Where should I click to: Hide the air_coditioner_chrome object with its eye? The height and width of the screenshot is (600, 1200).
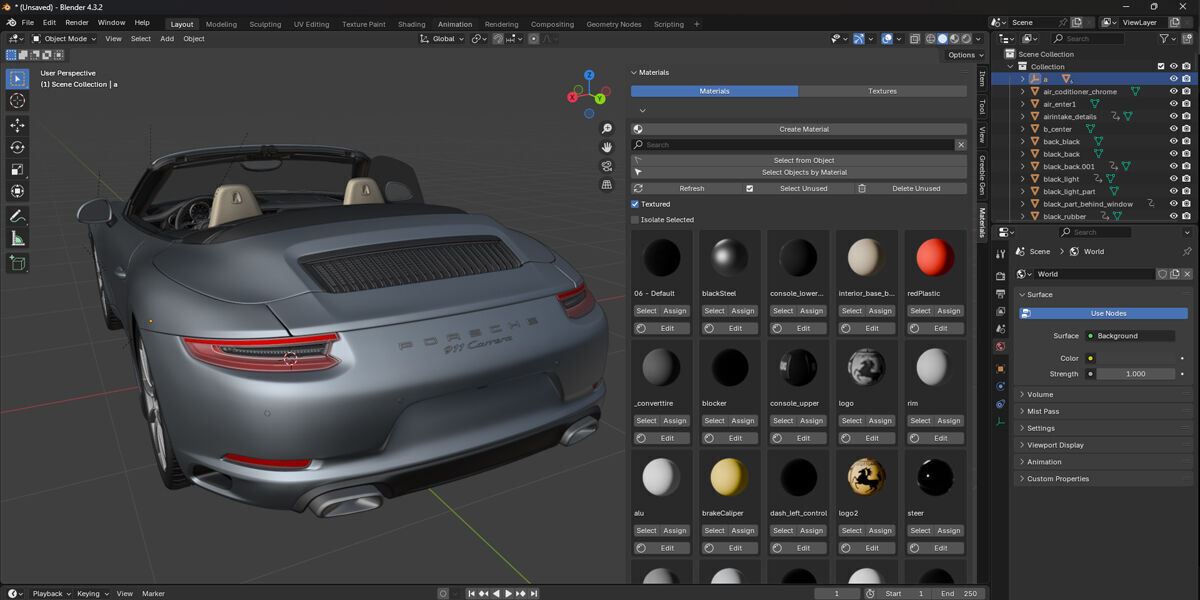pos(1174,92)
